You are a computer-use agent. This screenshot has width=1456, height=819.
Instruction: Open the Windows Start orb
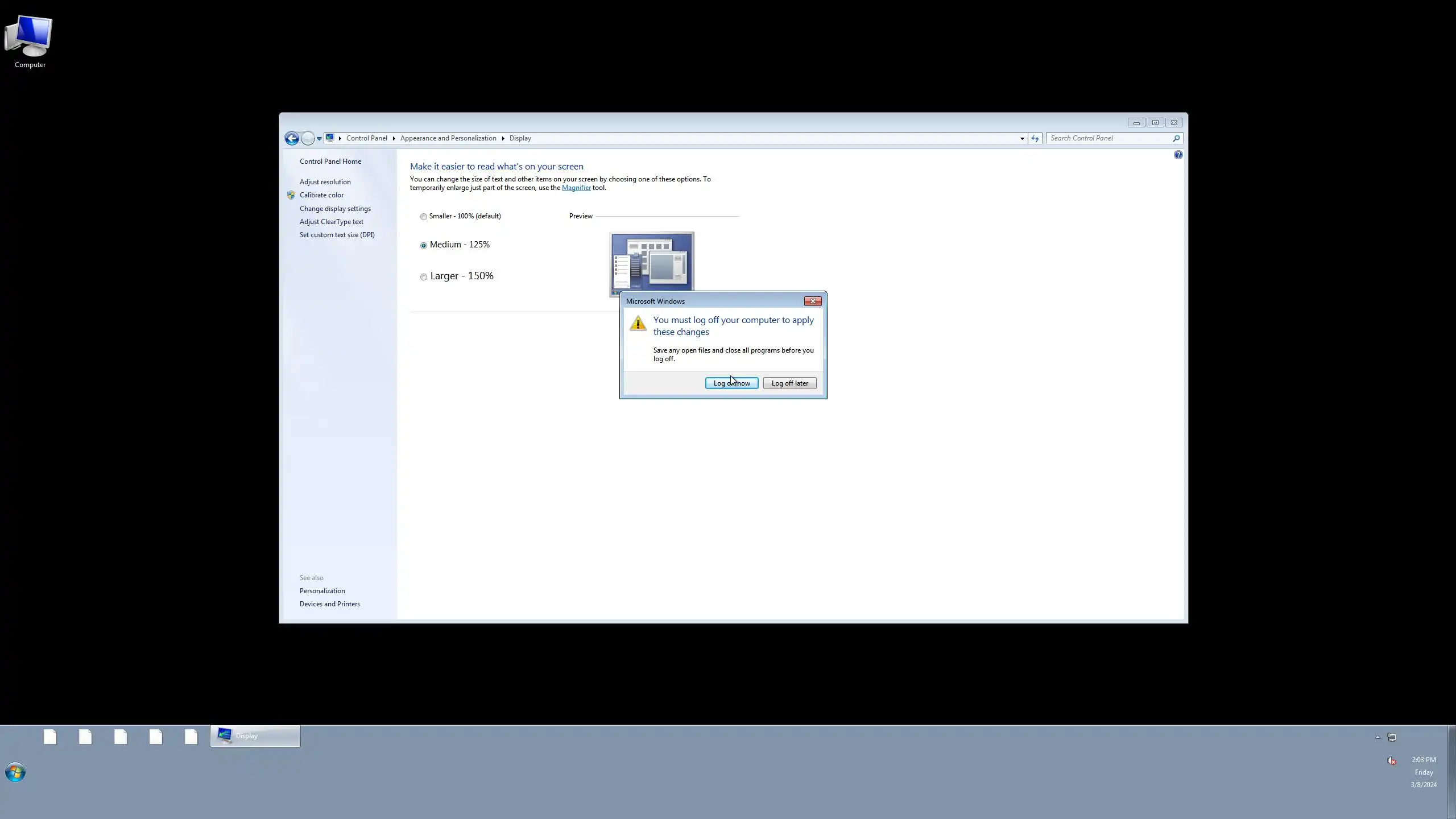coord(15,772)
